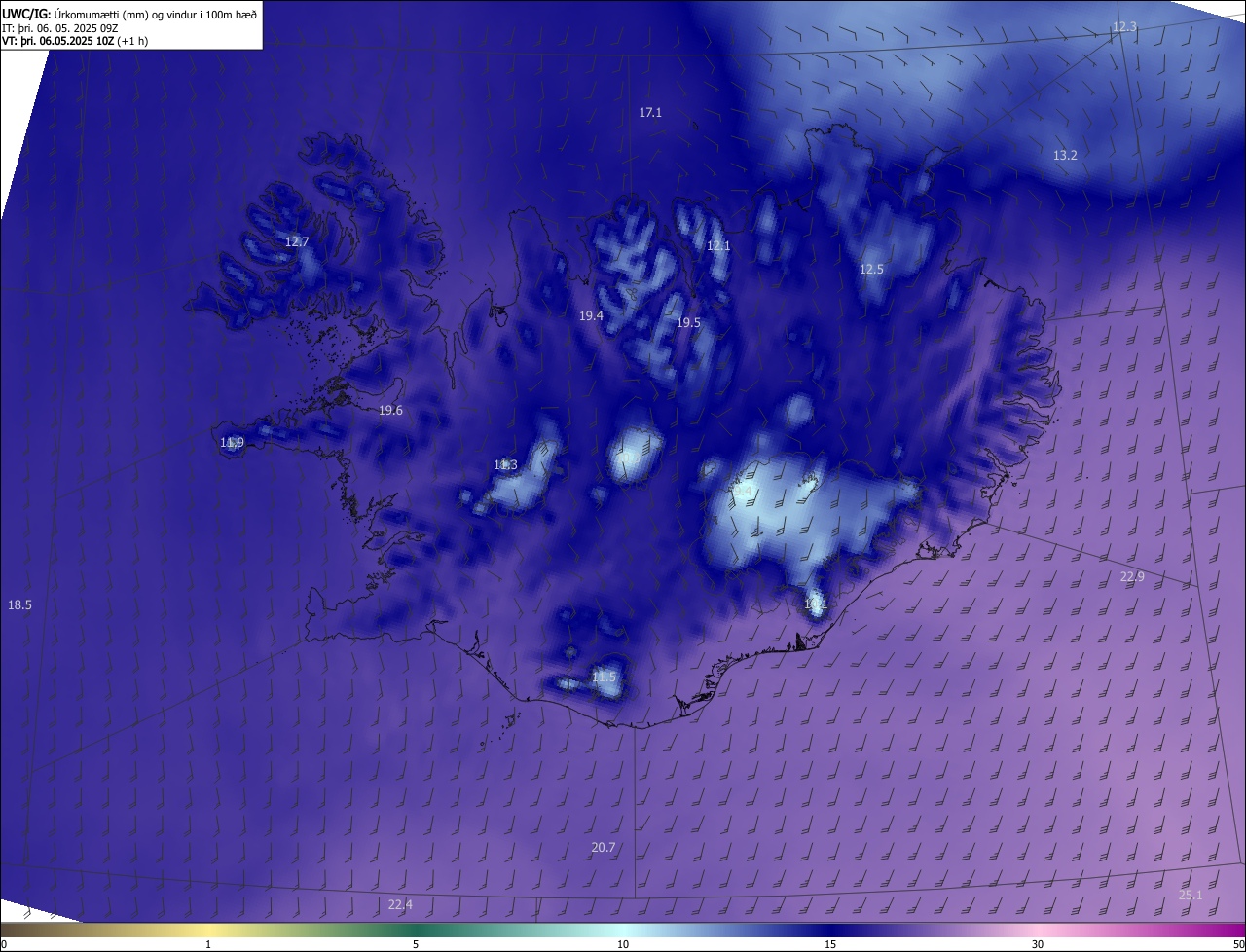Select the 12.3 value label
The height and width of the screenshot is (952, 1246).
coord(1124,27)
